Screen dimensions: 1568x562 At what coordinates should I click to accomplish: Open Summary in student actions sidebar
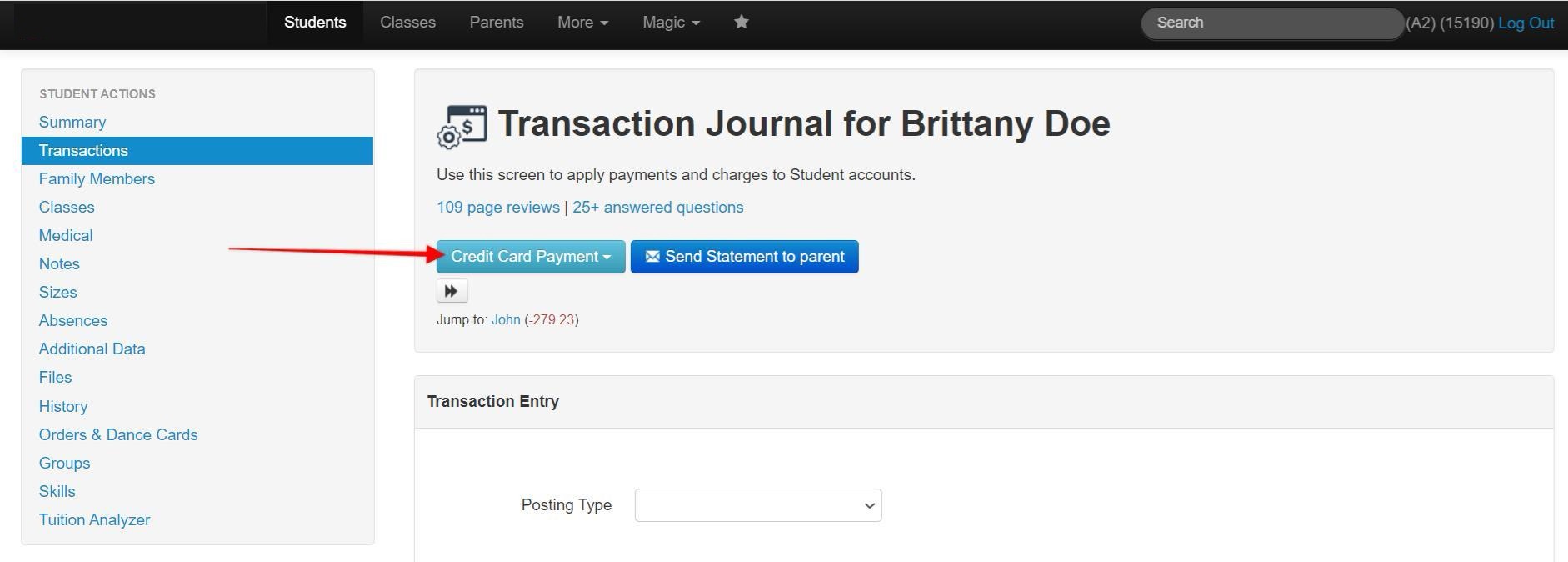[x=72, y=123]
